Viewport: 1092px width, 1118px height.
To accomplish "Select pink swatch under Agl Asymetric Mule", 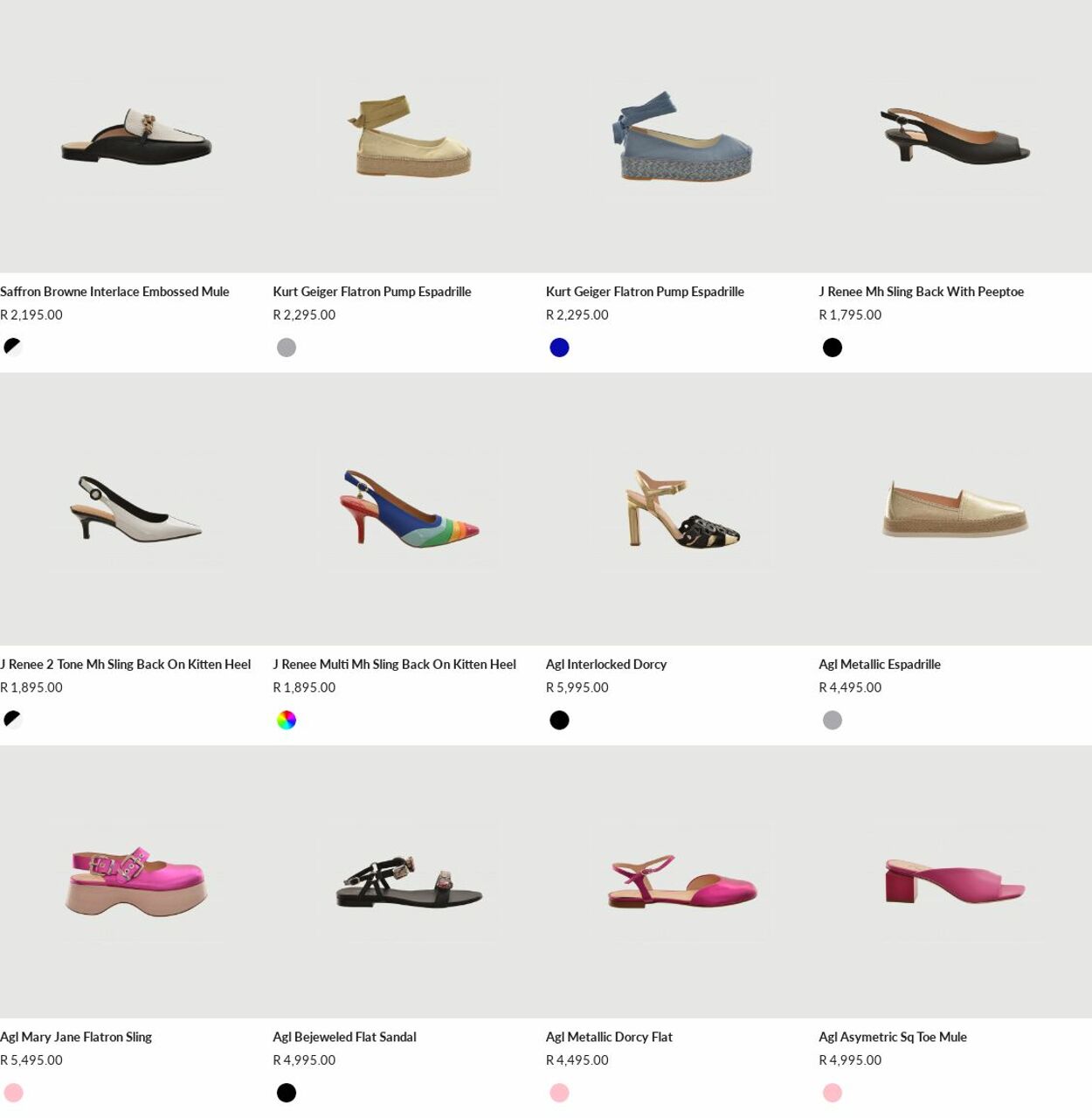I will [x=833, y=1093].
